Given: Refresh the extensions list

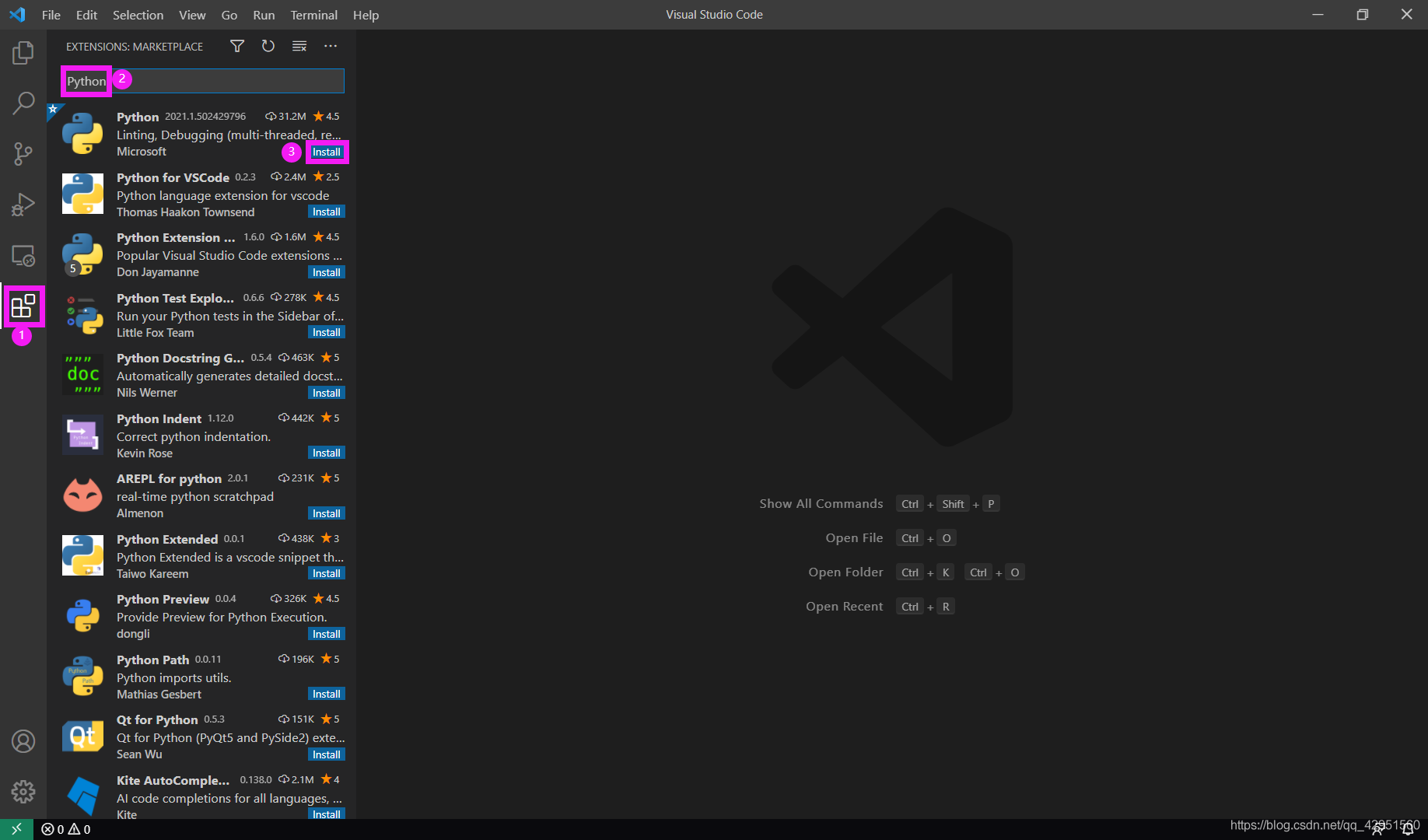Looking at the screenshot, I should click(268, 46).
